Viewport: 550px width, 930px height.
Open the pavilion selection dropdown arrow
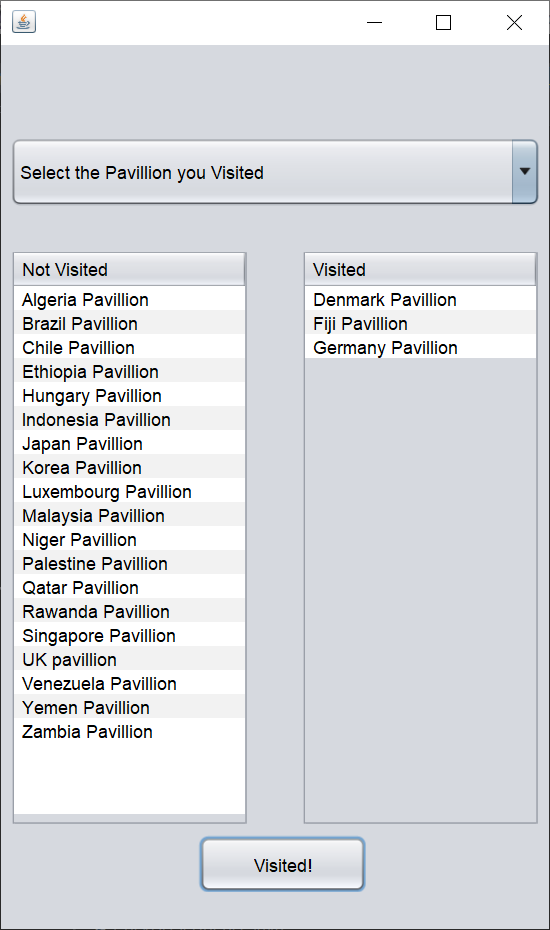pos(524,172)
